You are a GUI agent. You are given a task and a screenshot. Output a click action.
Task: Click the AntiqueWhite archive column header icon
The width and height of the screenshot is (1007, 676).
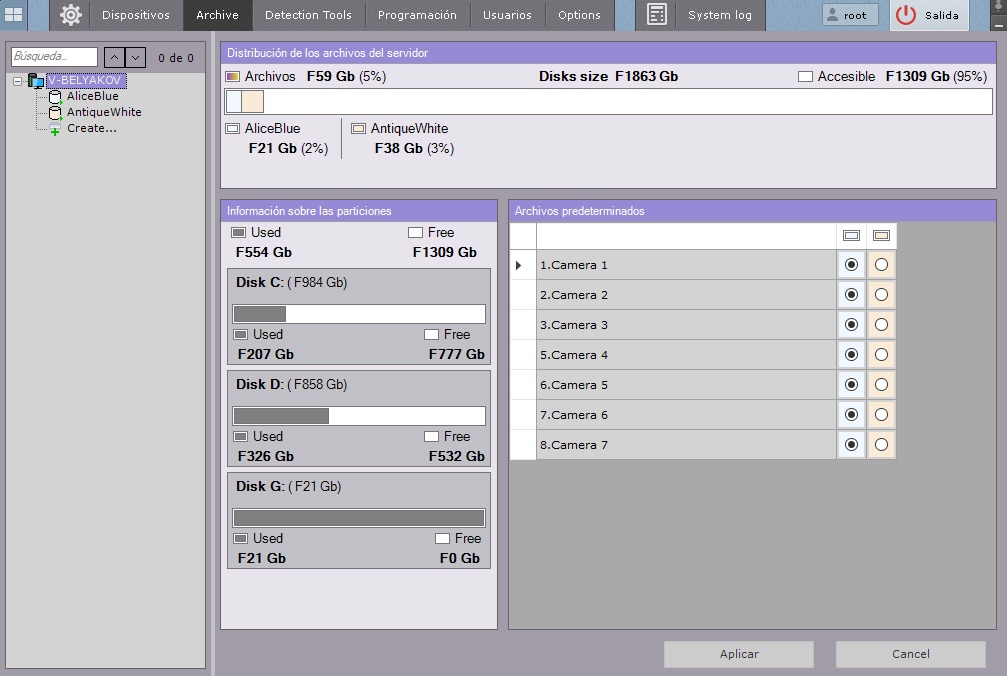881,236
